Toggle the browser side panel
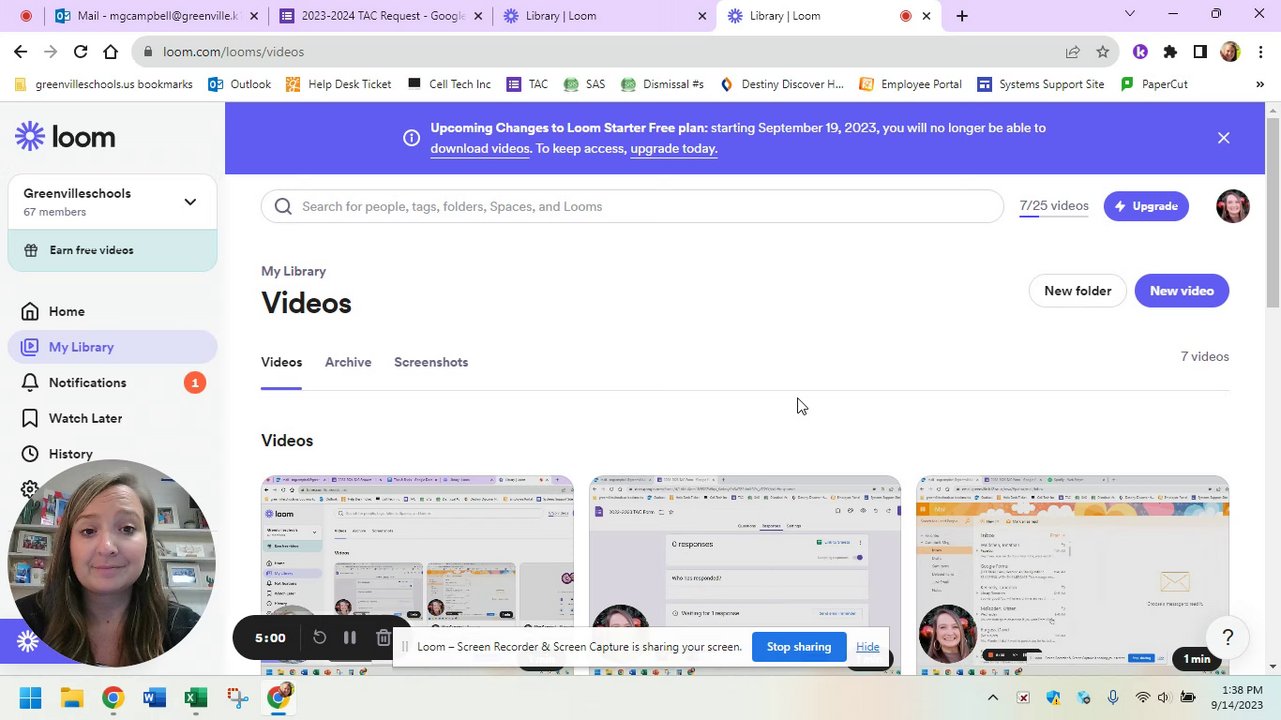 click(x=1200, y=52)
